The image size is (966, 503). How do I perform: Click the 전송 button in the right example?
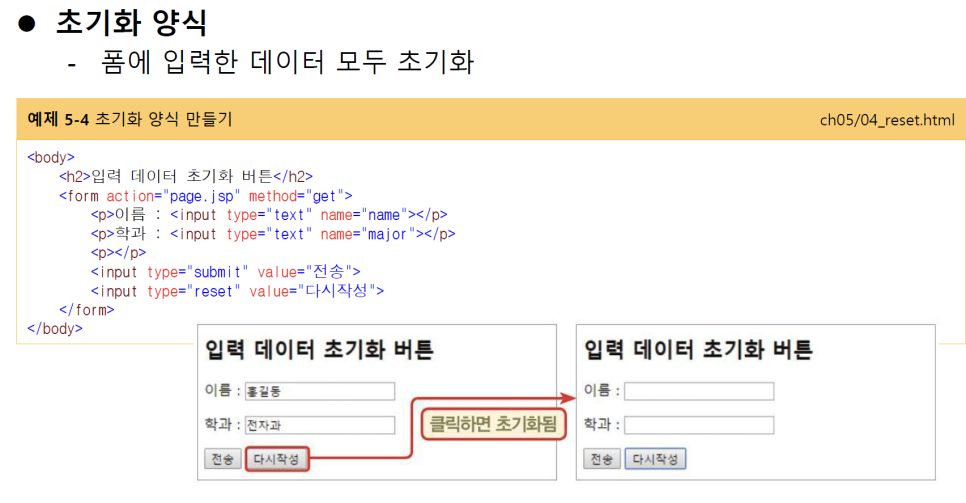[601, 459]
